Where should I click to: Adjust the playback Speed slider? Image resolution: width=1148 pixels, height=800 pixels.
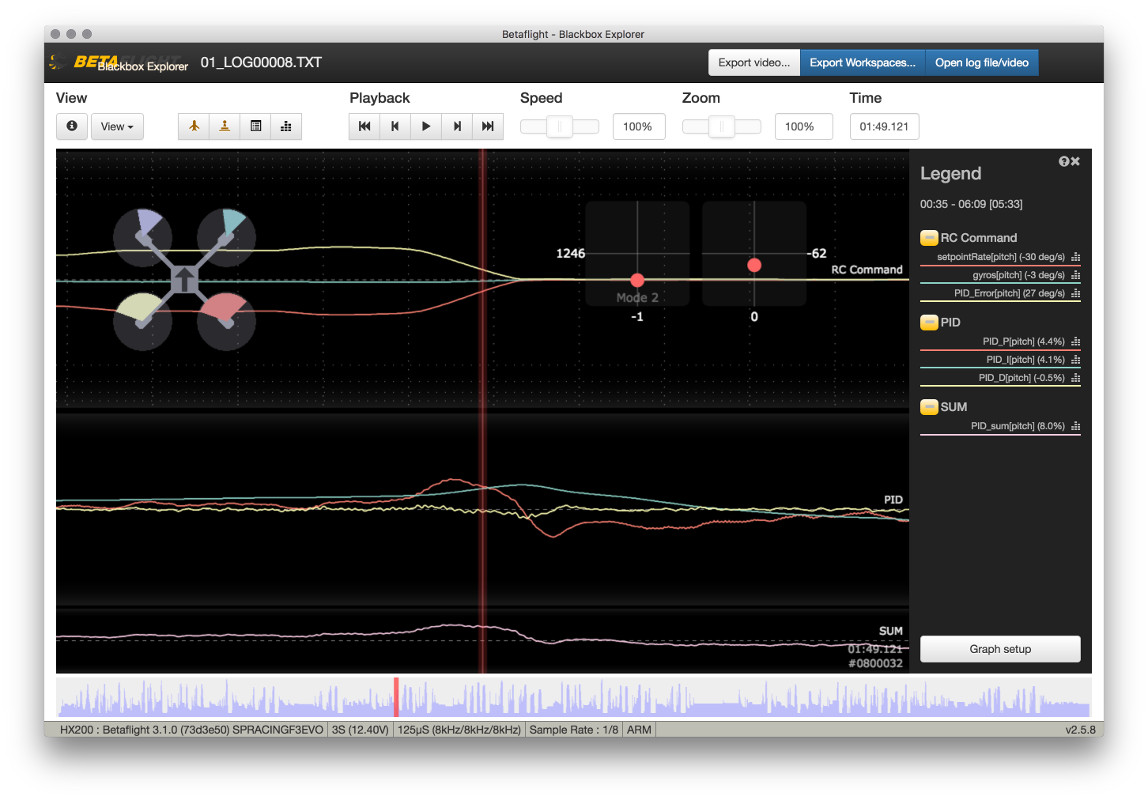(x=559, y=126)
